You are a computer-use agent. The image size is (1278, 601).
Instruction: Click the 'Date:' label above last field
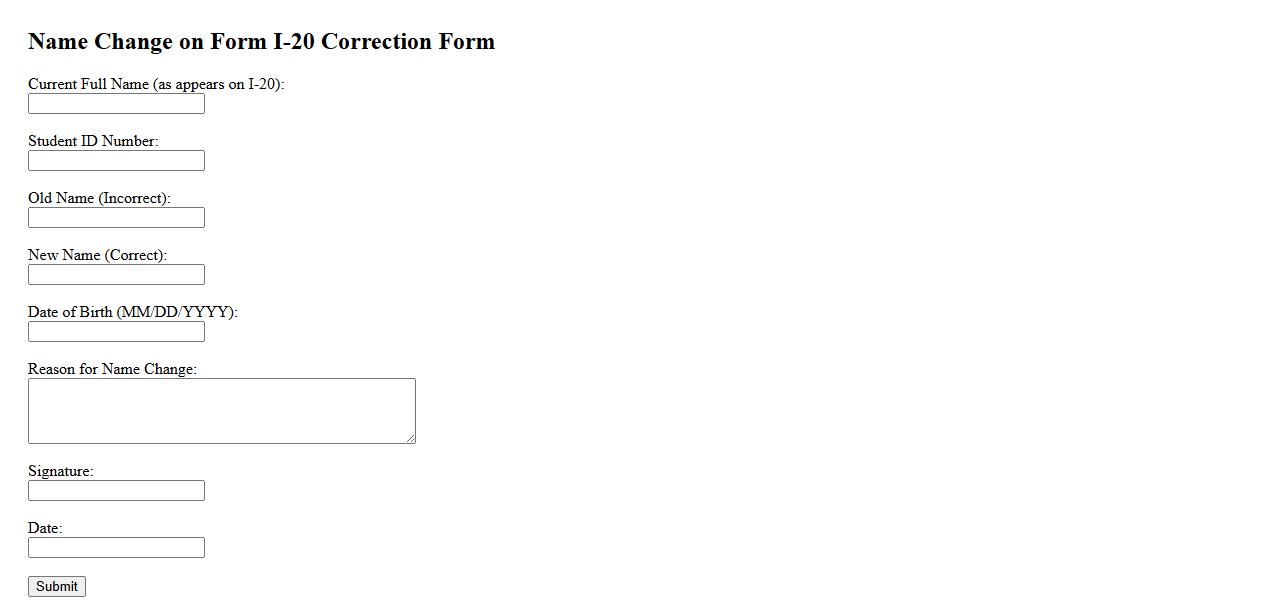click(45, 528)
